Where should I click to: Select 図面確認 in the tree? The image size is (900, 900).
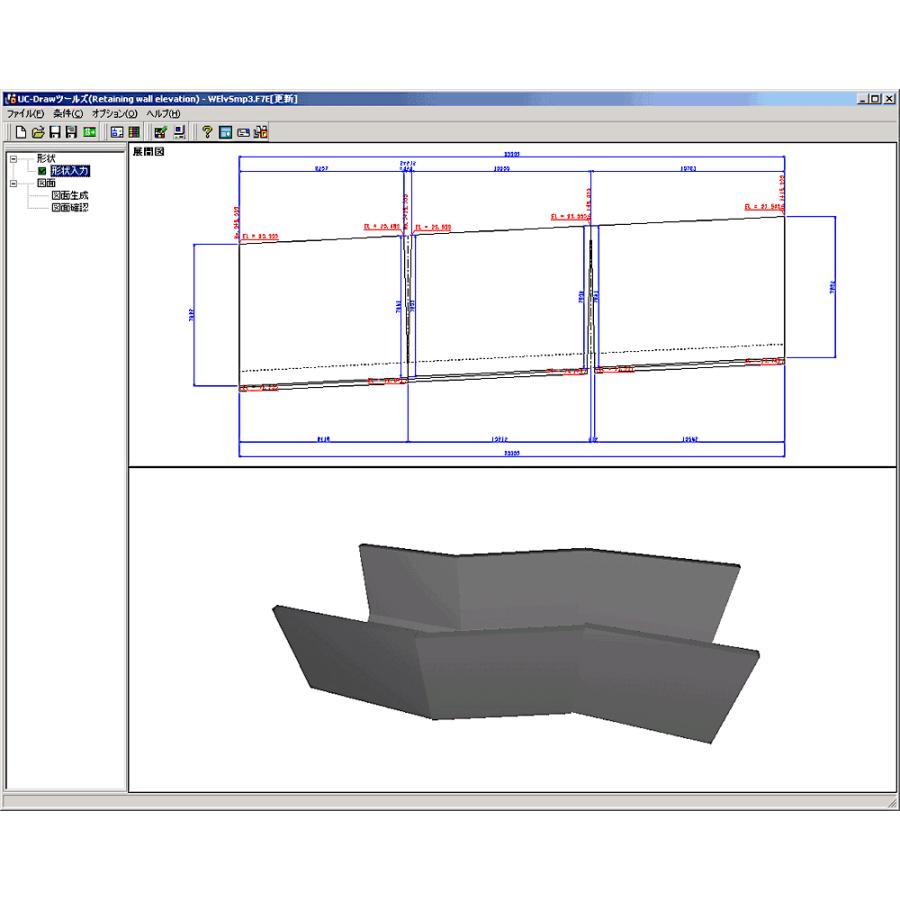click(70, 208)
